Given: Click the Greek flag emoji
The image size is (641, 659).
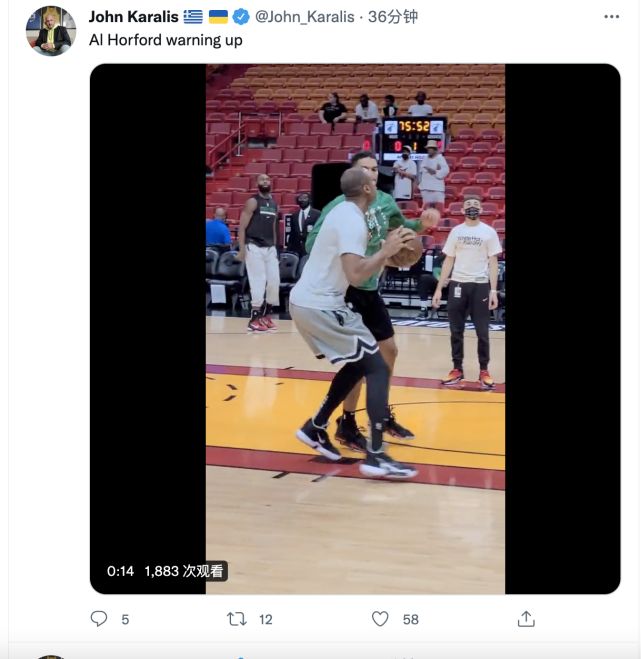Looking at the screenshot, I should (x=193, y=17).
